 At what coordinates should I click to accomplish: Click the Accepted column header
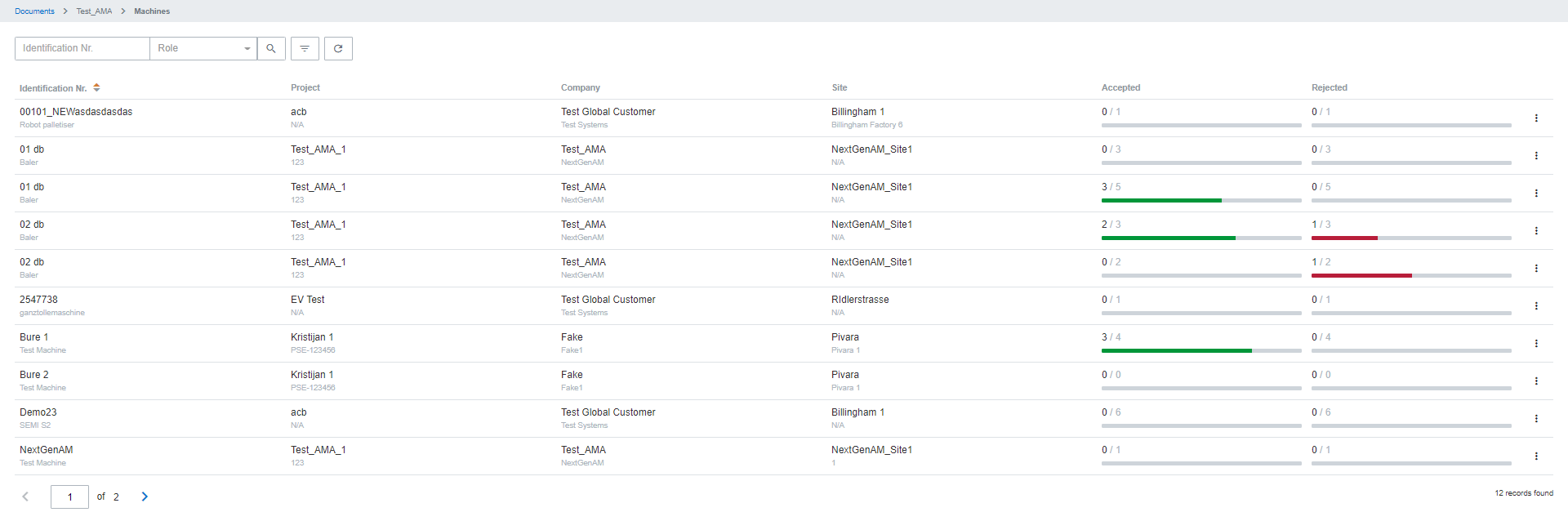pyautogui.click(x=1120, y=88)
